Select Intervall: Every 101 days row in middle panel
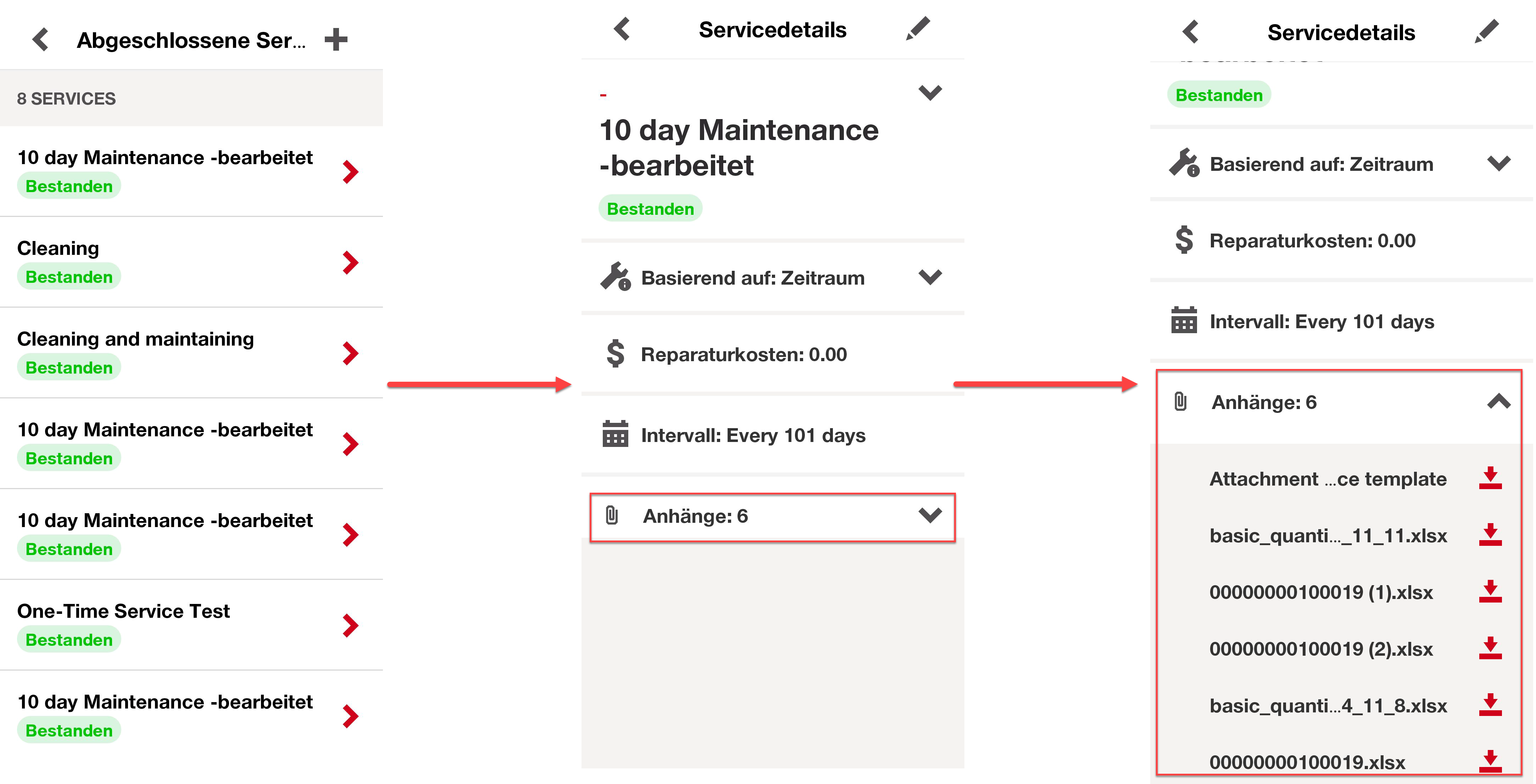Screen dimensions: 1536x784 pyautogui.click(x=773, y=435)
